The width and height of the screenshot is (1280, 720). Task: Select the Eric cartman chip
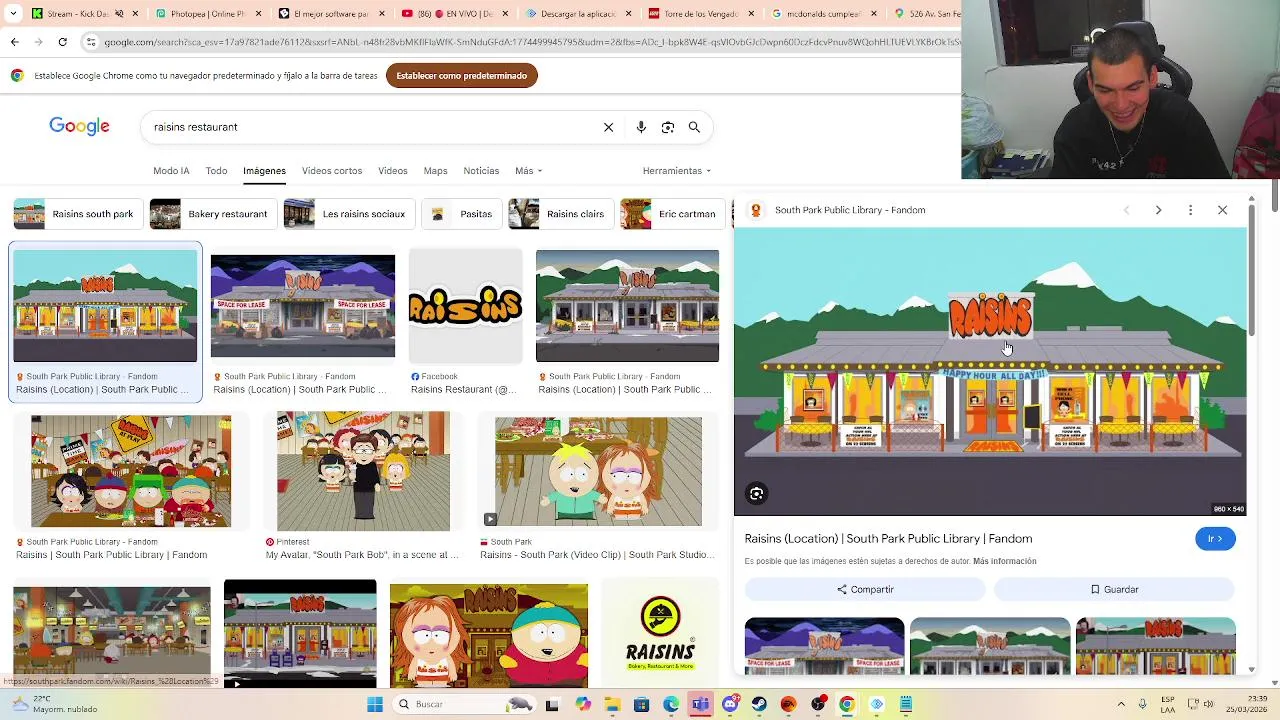pos(671,214)
